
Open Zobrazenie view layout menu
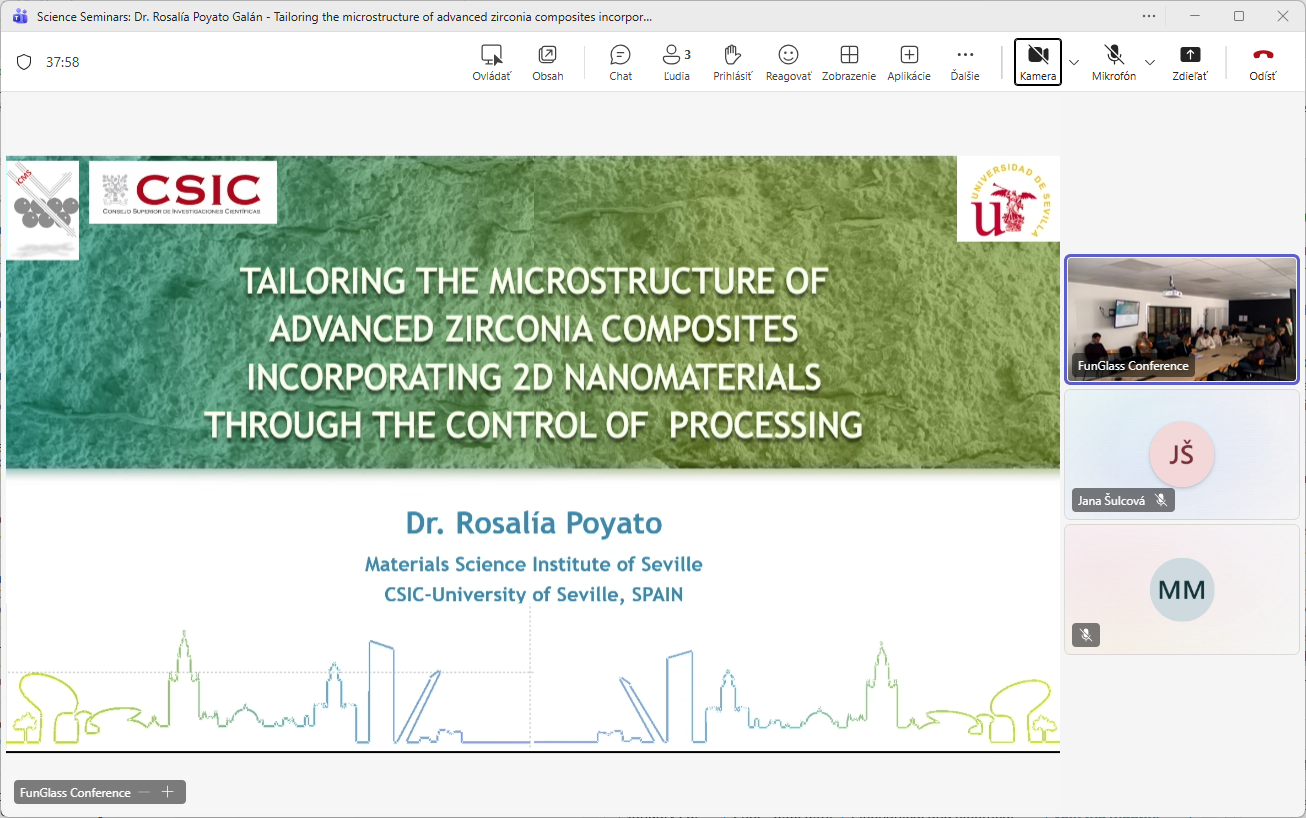(x=848, y=62)
